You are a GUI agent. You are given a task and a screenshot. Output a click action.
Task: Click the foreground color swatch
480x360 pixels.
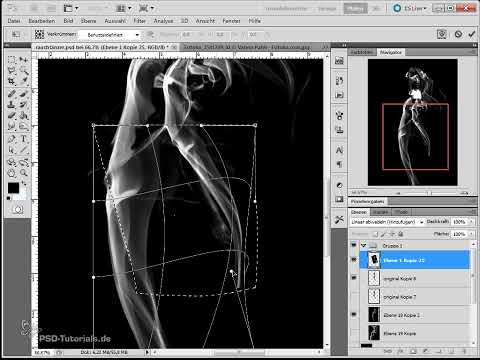pyautogui.click(x=13, y=188)
